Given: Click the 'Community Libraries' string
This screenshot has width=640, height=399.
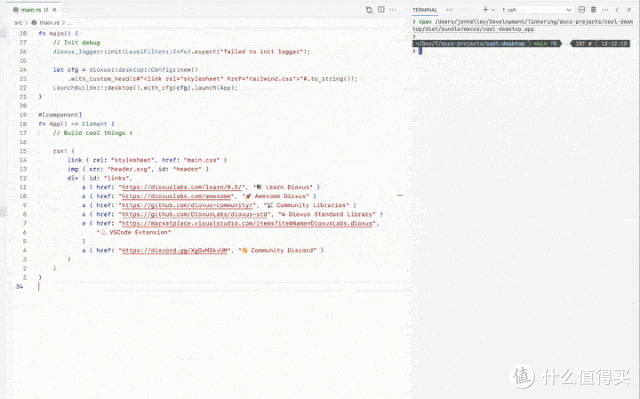Looking at the screenshot, I should click(x=306, y=205).
